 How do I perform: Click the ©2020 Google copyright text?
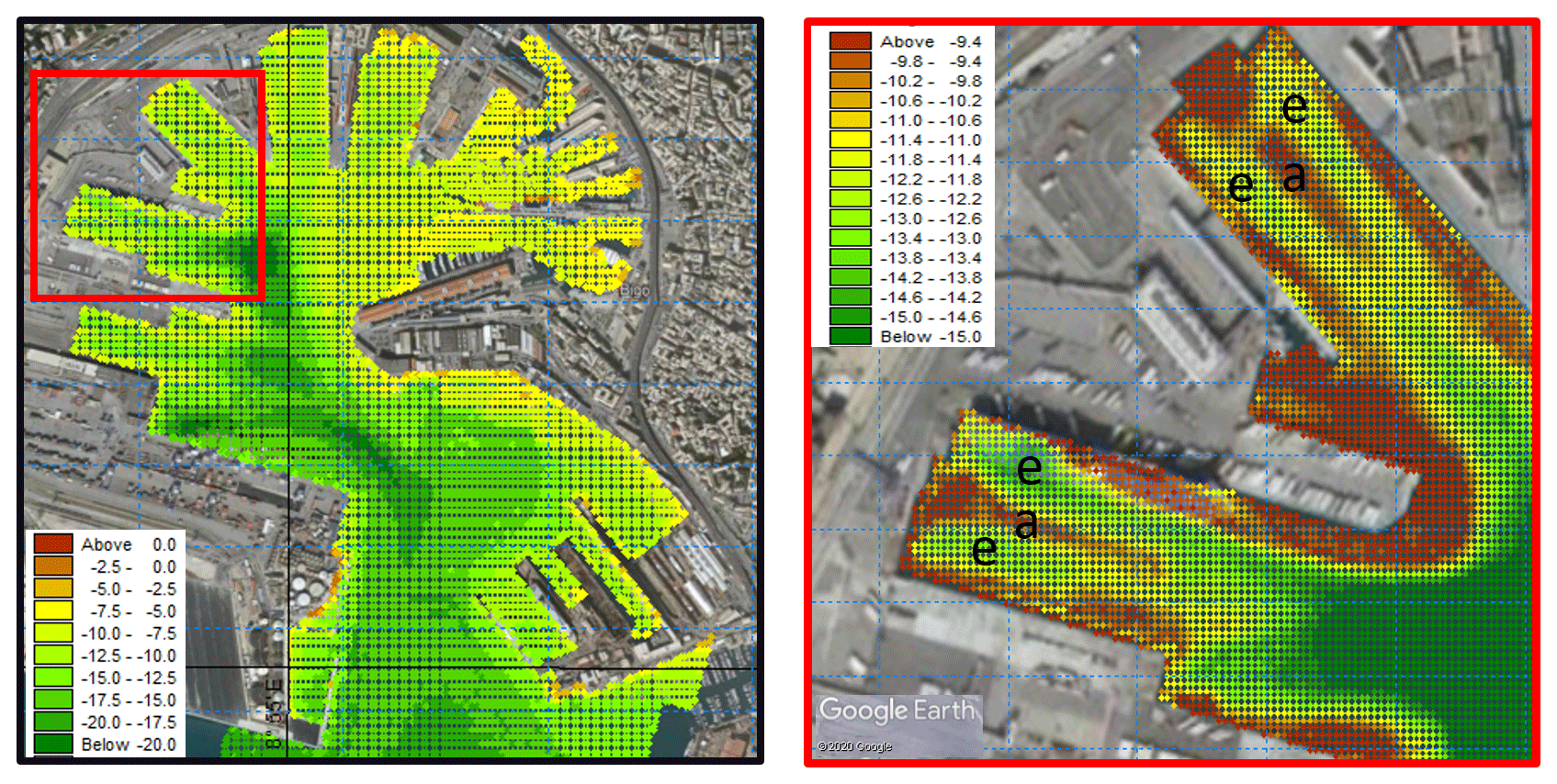(x=854, y=746)
